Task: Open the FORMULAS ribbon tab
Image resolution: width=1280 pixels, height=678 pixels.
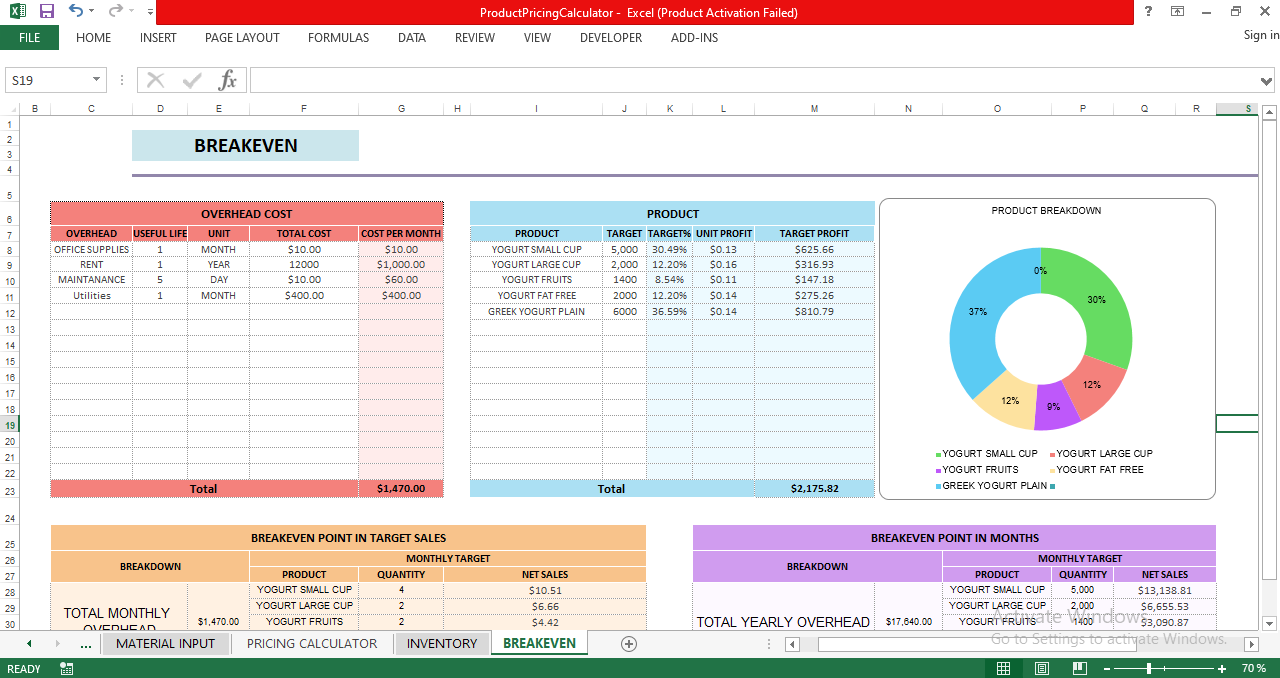Action: coord(338,37)
